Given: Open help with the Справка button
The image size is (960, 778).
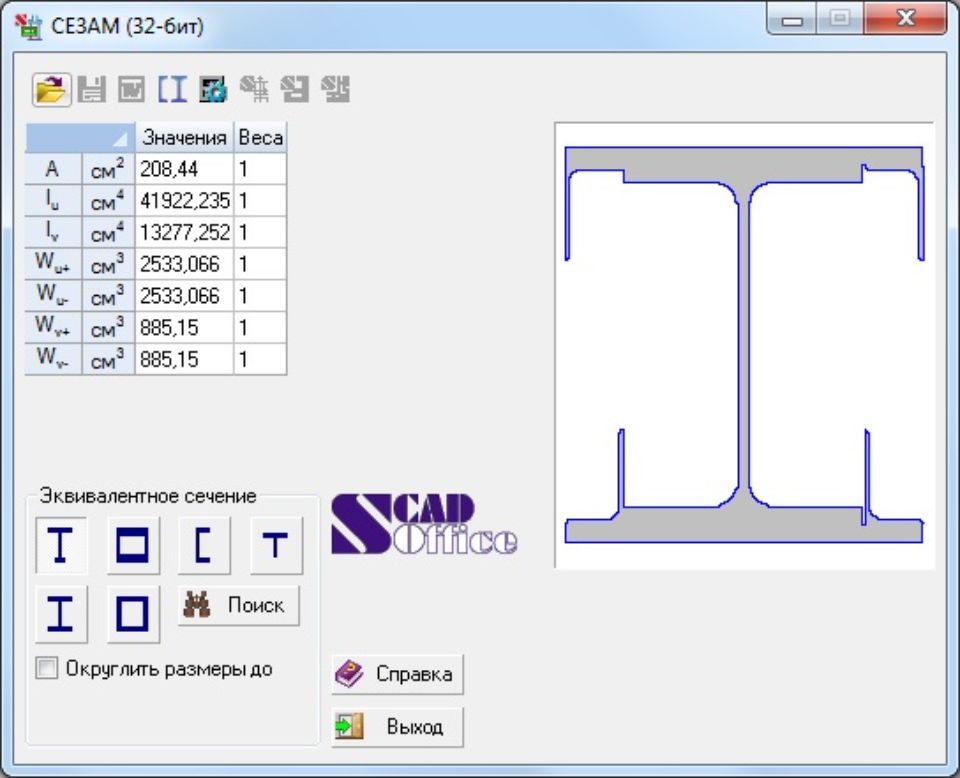Looking at the screenshot, I should [398, 674].
